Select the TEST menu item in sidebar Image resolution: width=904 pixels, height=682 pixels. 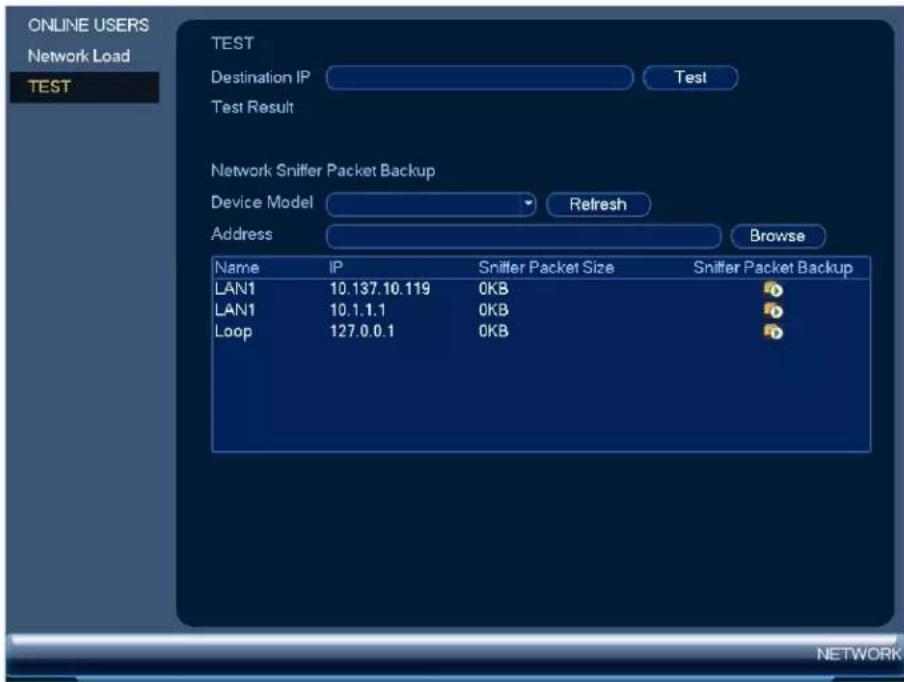click(84, 87)
